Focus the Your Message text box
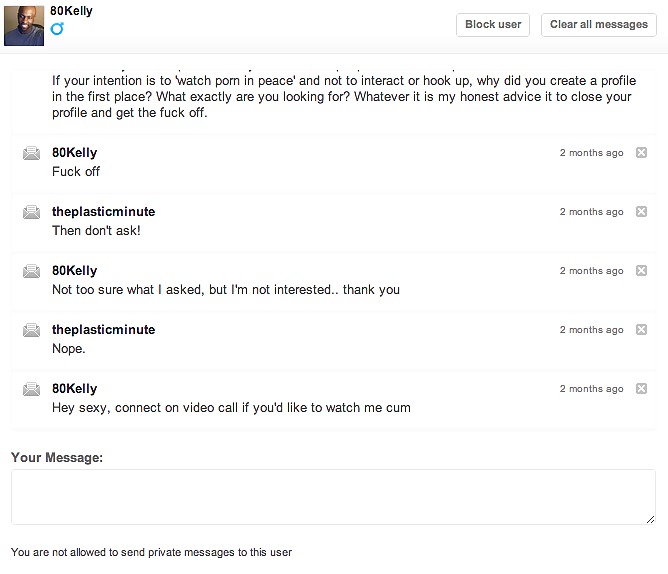This screenshot has height=574, width=668. (x=333, y=496)
